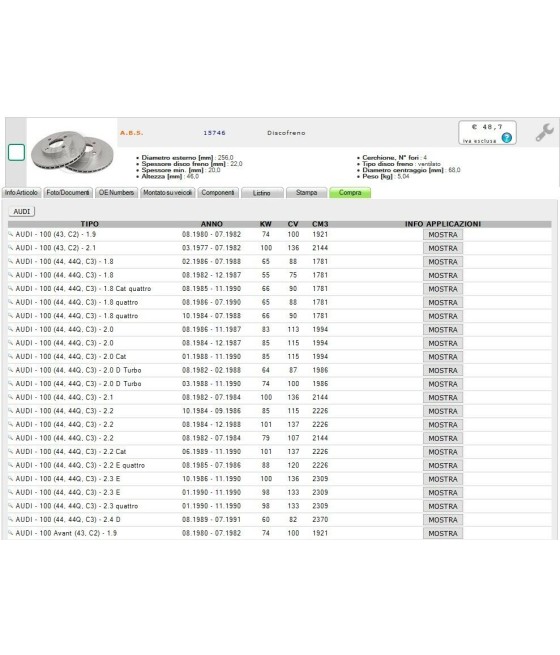
Task: Select row AUDI - 100 (44, 44Q, C3) - 2.2 E quattro
Action: tap(279, 465)
